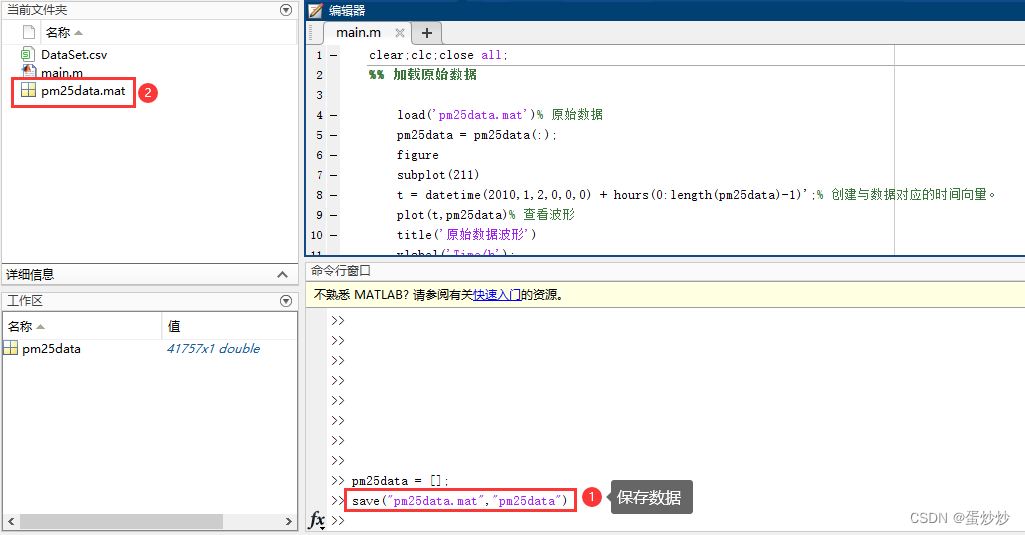Click file type icon column header
The width and height of the screenshot is (1025, 535).
tap(29, 32)
